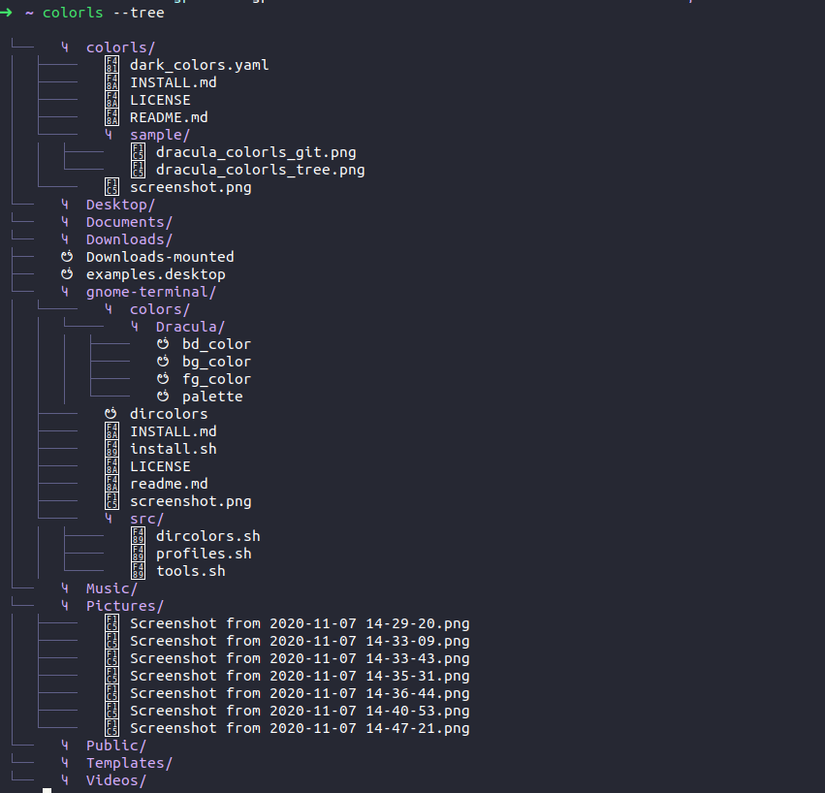Click the white terminal cursor block
The width and height of the screenshot is (825, 793).
(47, 790)
